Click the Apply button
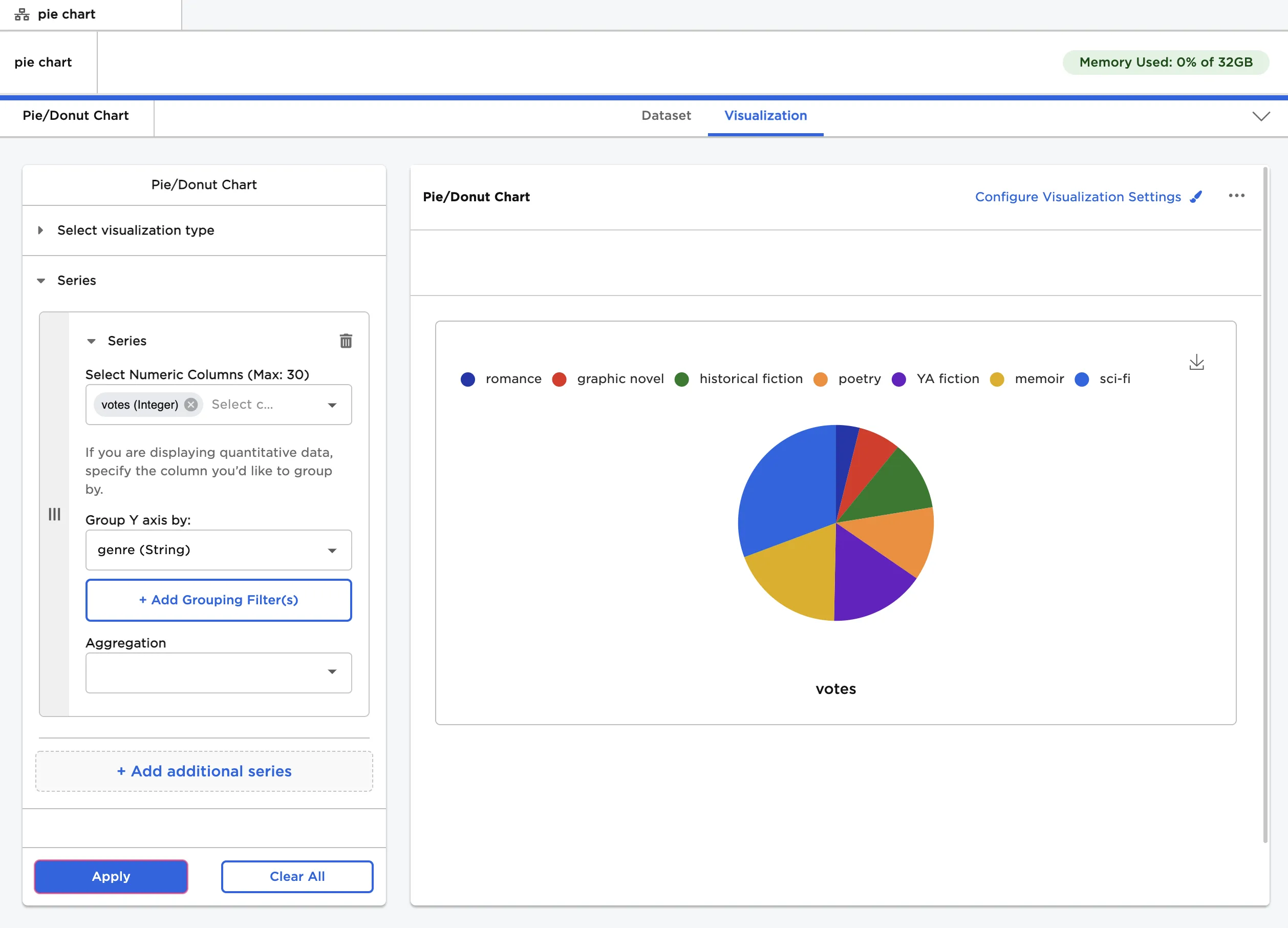1288x928 pixels. [x=111, y=876]
